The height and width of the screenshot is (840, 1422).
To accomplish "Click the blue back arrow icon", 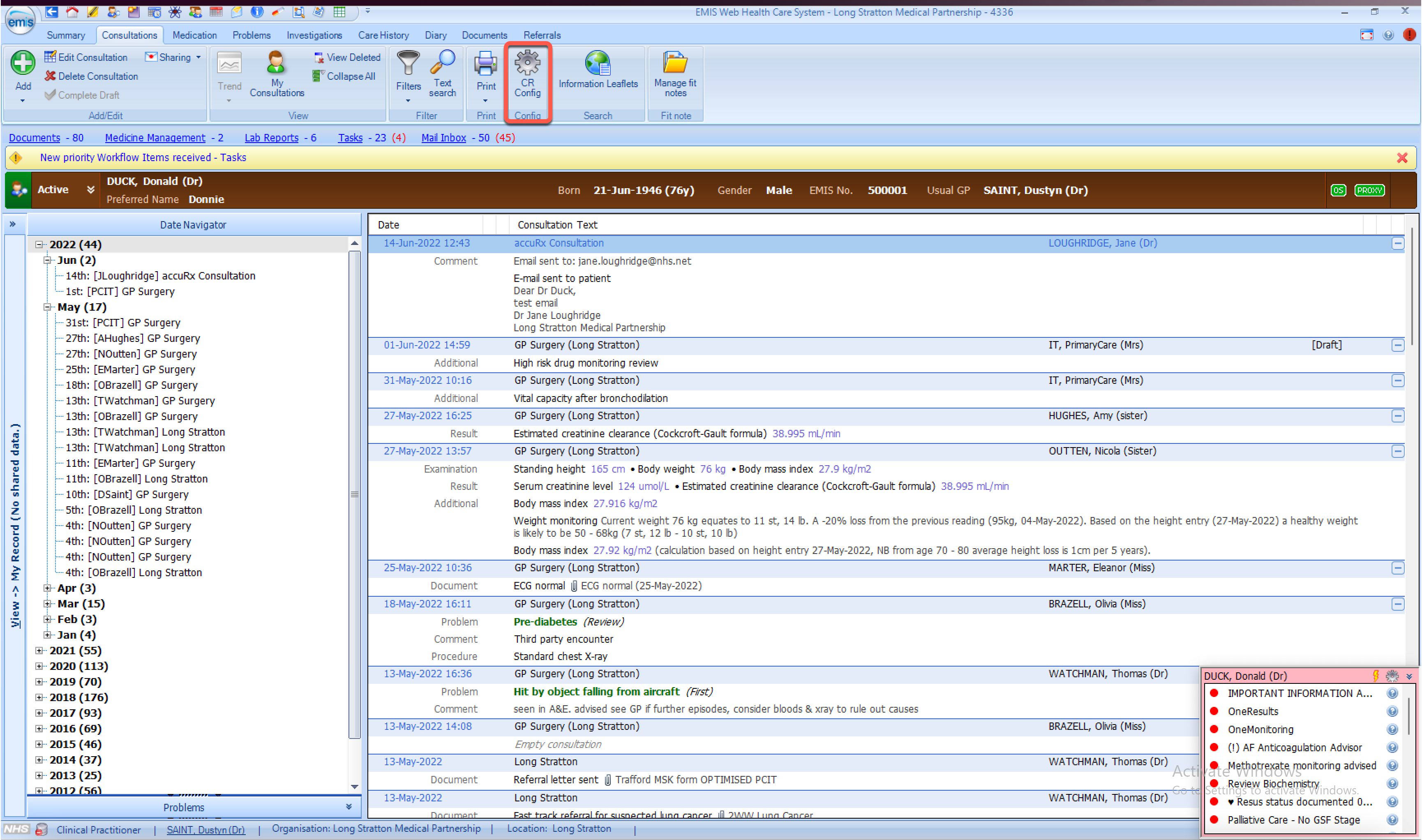I will click(x=51, y=12).
